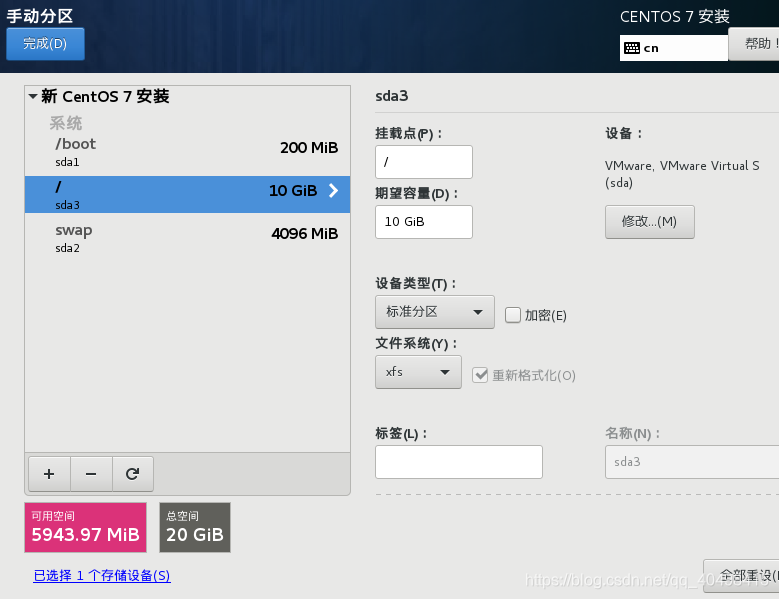779x599 pixels.
Task: Click the 200 MiB size of /boot
Action: pos(309,148)
